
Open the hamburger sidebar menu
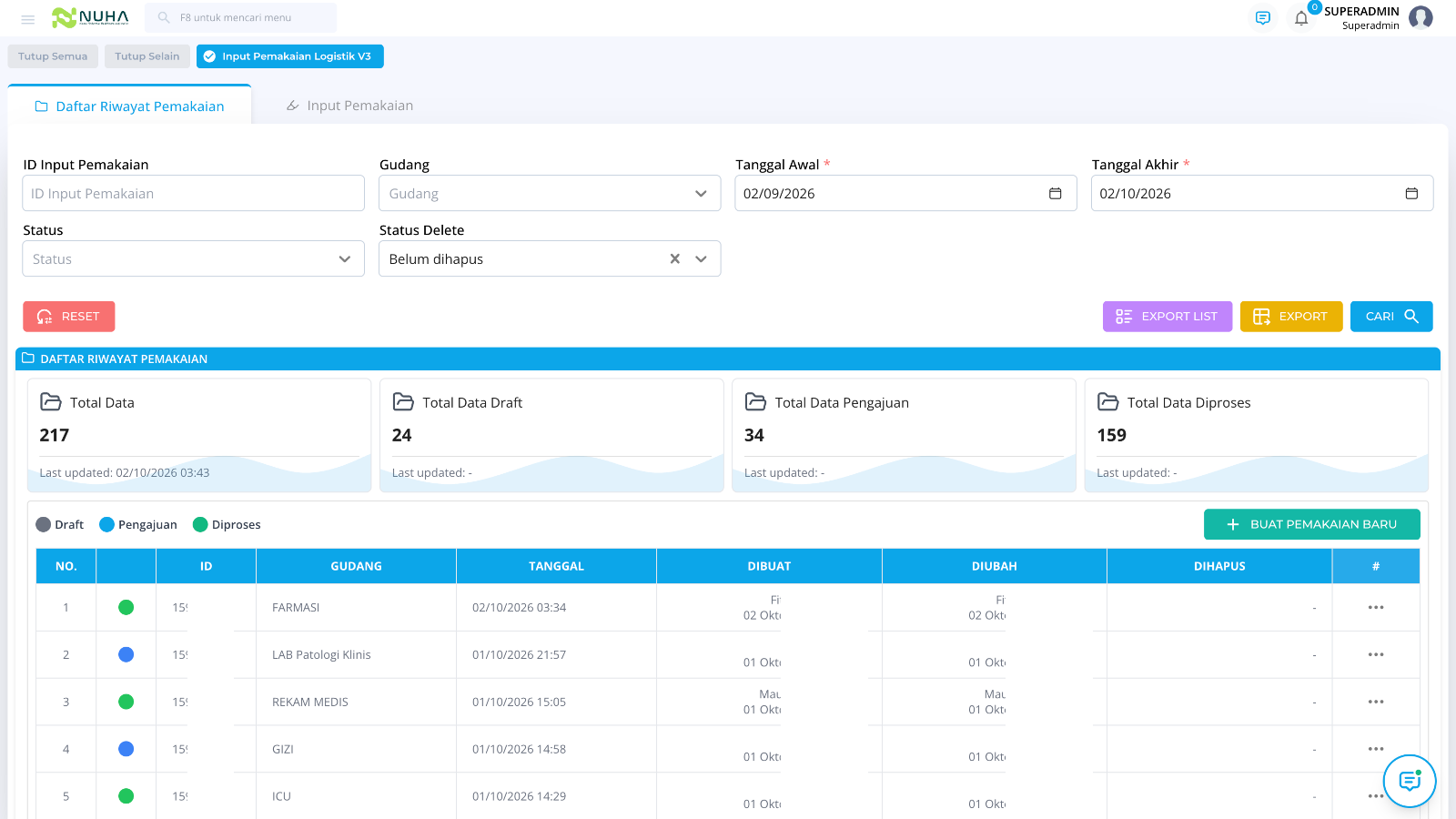(28, 18)
